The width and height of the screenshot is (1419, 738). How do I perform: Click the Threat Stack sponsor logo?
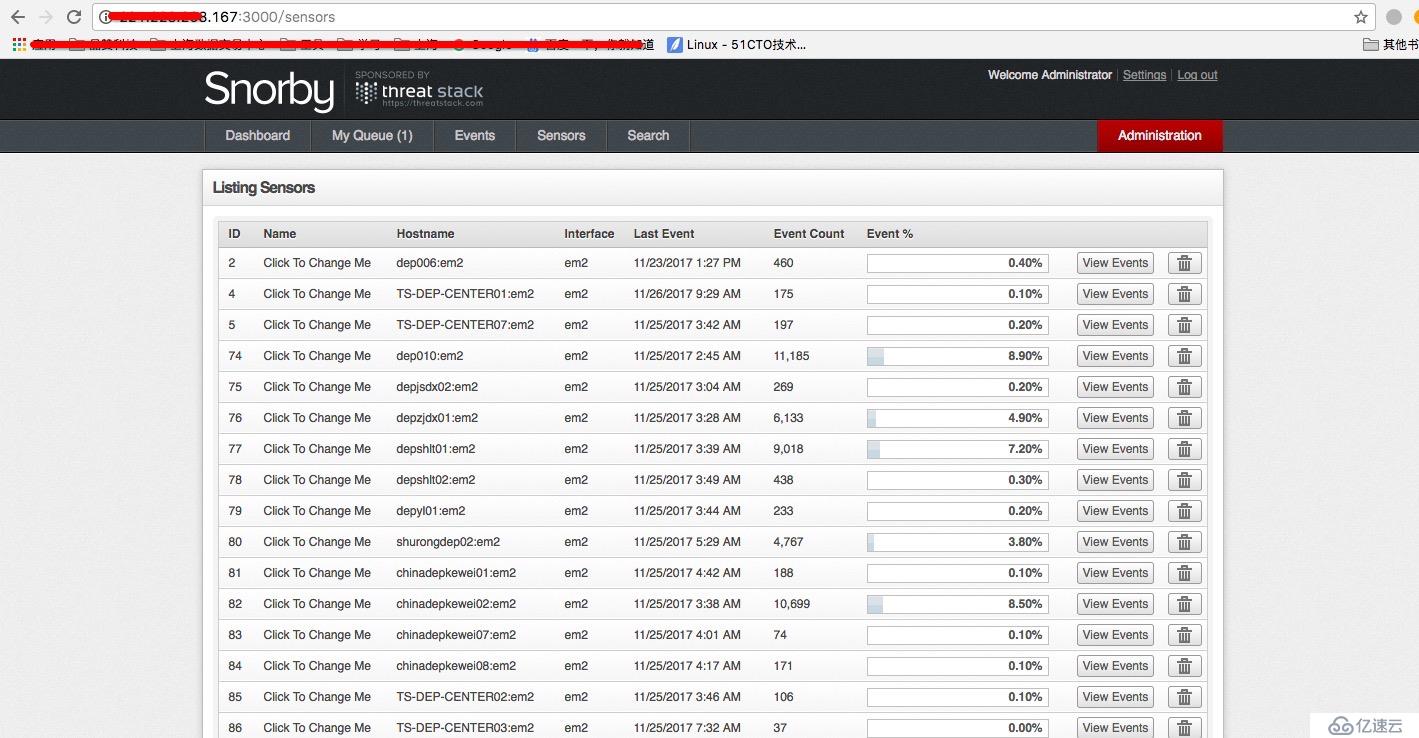420,90
